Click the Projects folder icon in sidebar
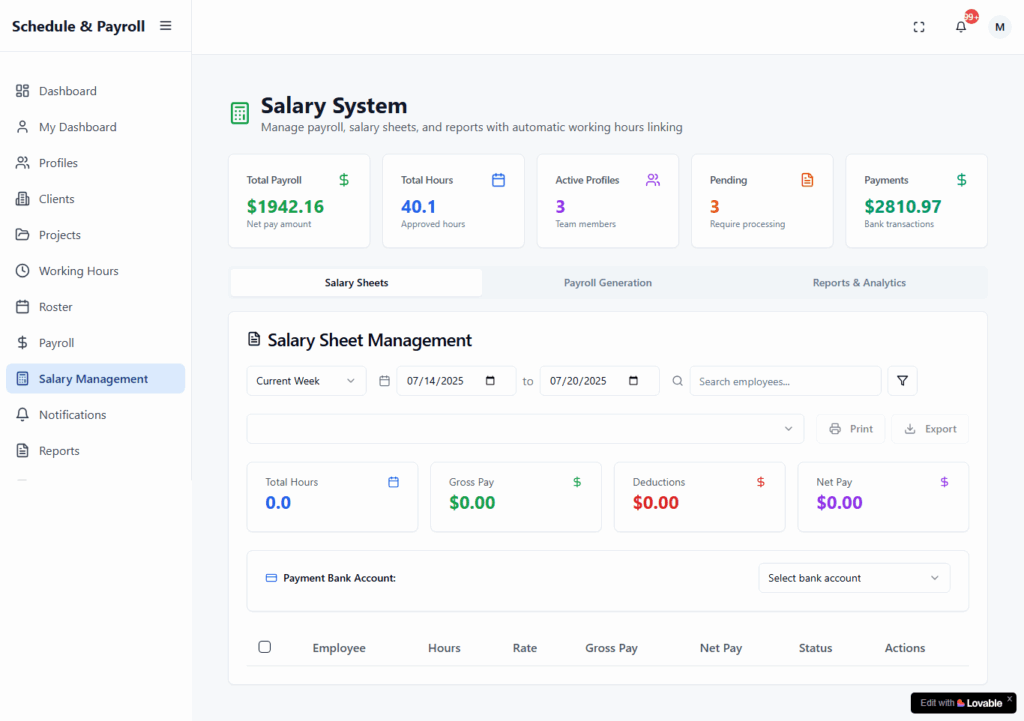 (x=23, y=235)
